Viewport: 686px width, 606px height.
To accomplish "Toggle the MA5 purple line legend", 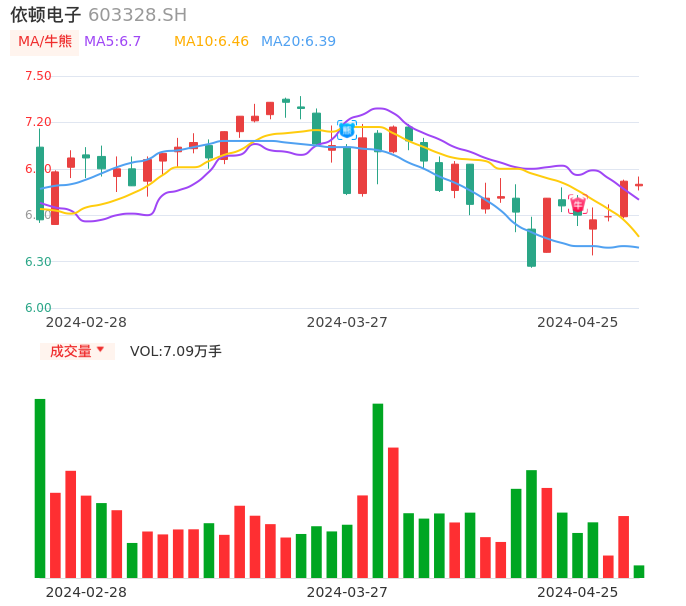I will tap(113, 42).
